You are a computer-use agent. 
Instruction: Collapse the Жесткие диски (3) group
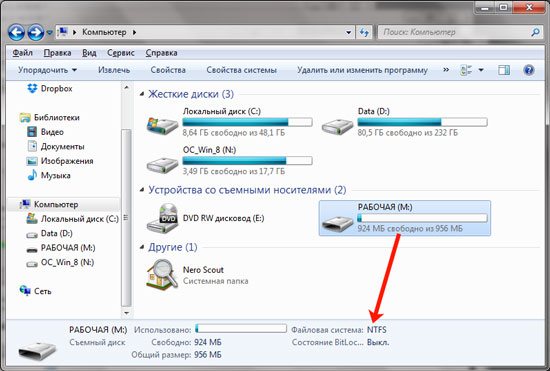[x=142, y=94]
